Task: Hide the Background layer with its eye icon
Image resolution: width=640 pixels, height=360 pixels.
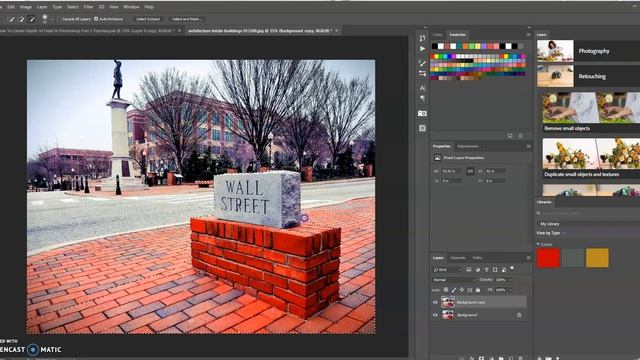Action: pos(435,315)
